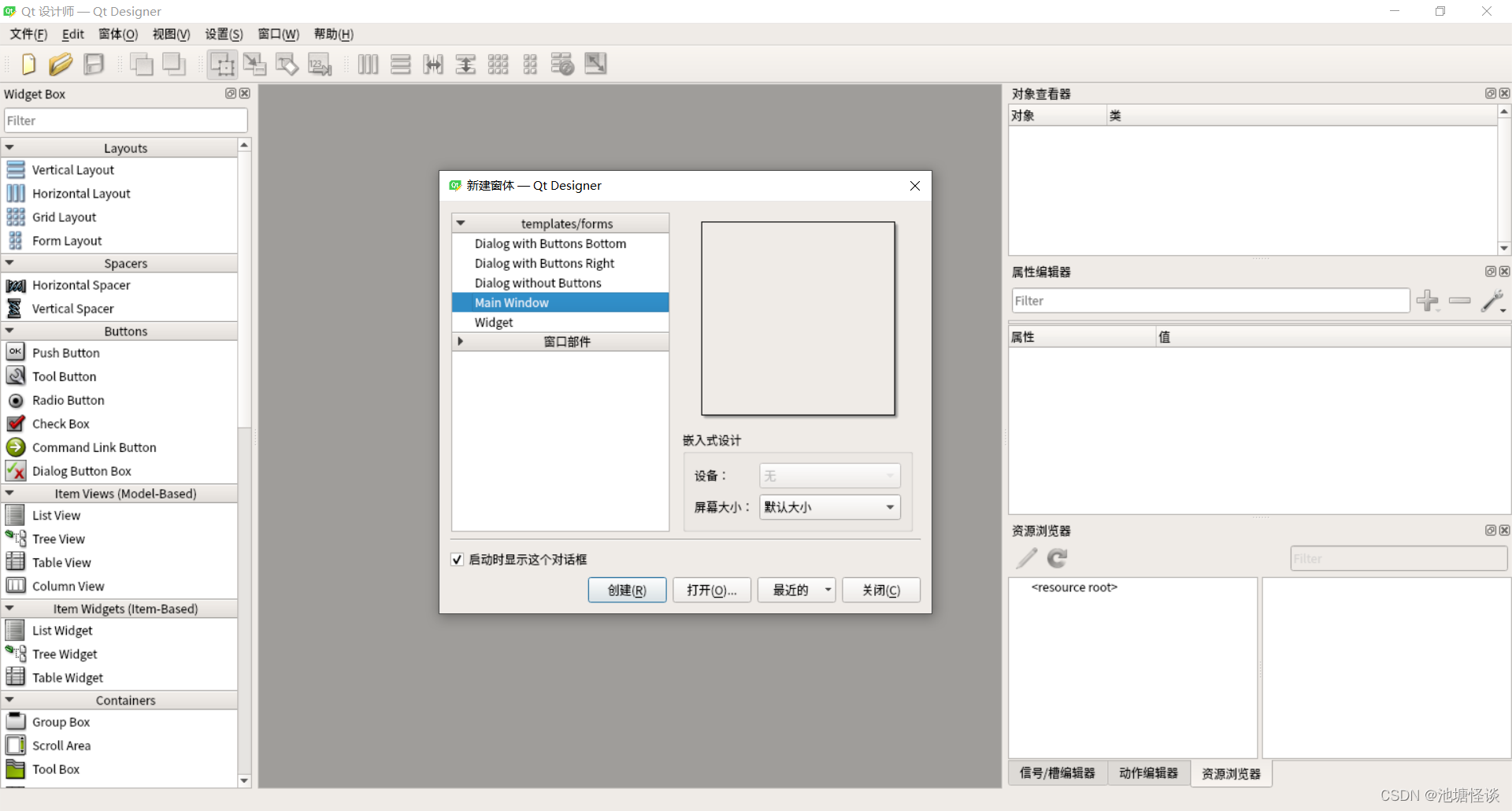Switch to the 信号/槽编辑器 tab

click(x=1058, y=773)
